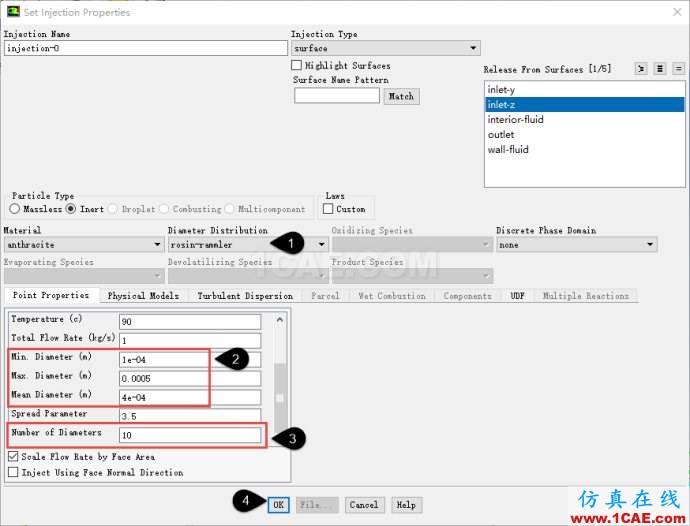Click the Number of Diameters field

[190, 435]
